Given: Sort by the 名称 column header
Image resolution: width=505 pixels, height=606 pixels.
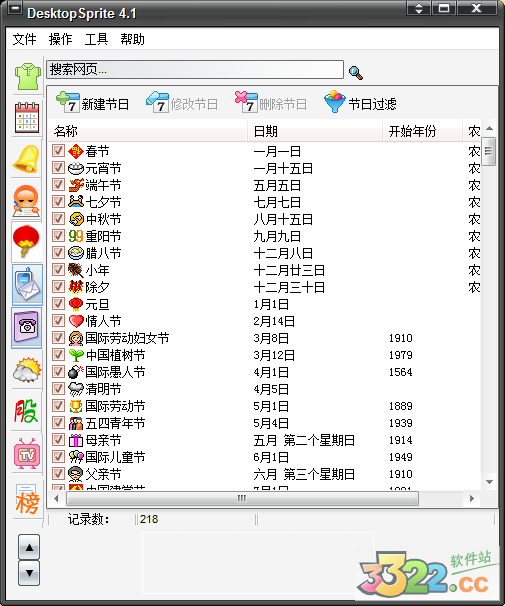Looking at the screenshot, I should click(148, 131).
